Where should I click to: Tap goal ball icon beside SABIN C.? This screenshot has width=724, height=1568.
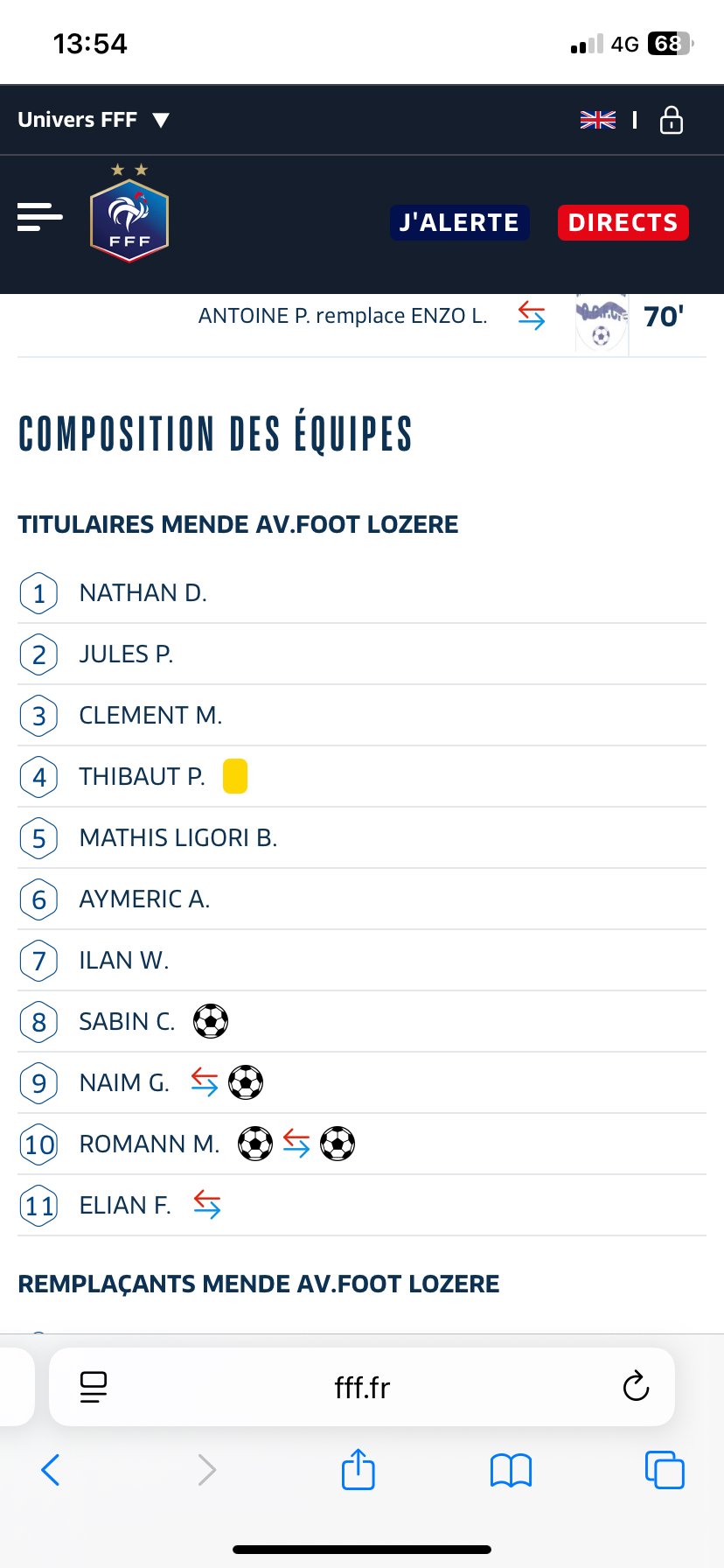click(x=211, y=1021)
